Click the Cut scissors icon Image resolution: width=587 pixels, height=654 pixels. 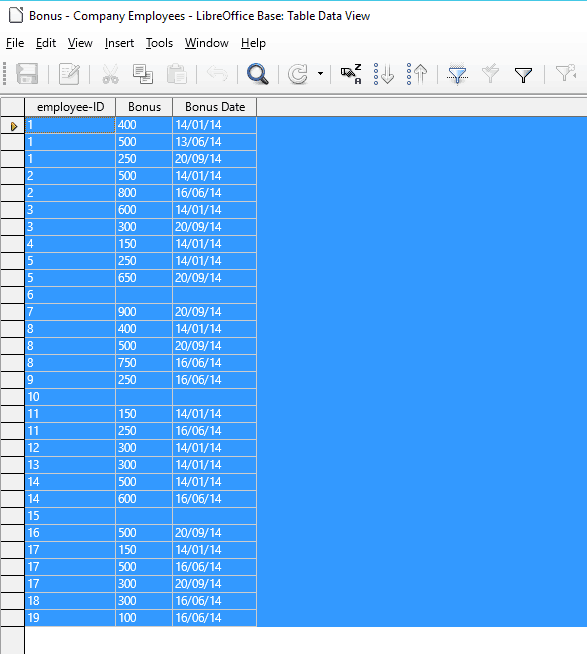(111, 74)
